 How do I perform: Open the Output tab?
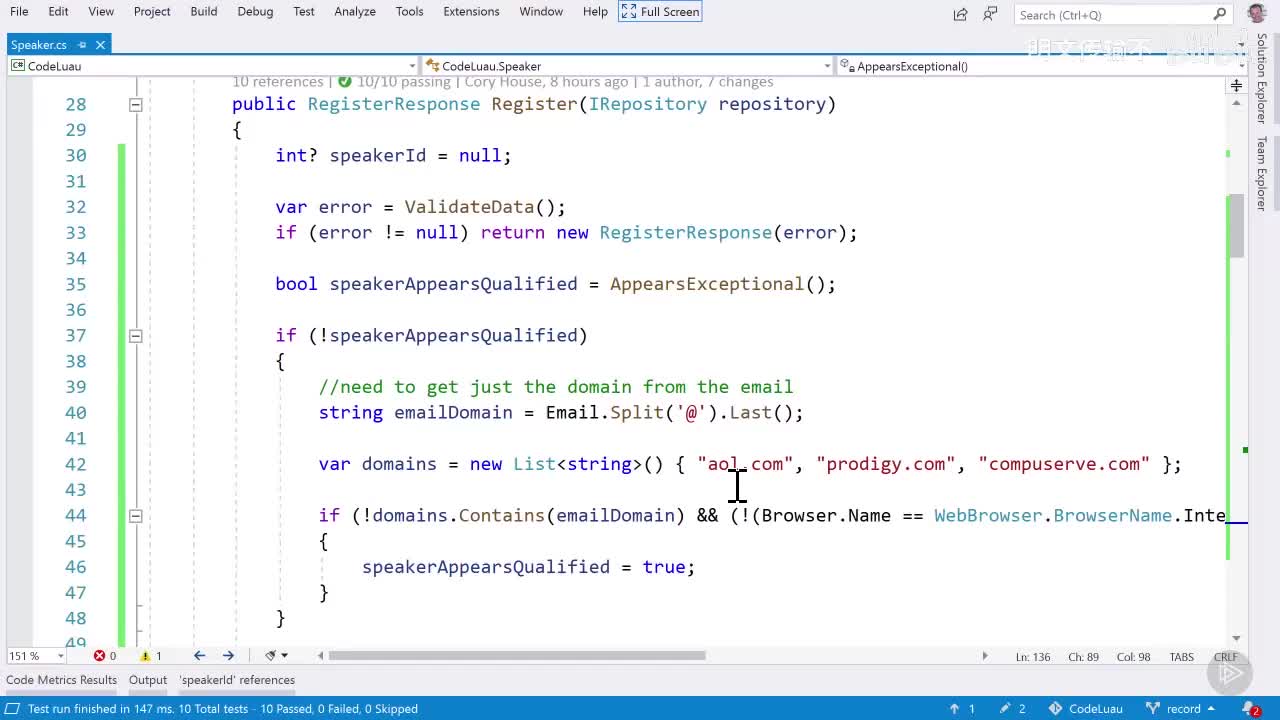coord(148,680)
